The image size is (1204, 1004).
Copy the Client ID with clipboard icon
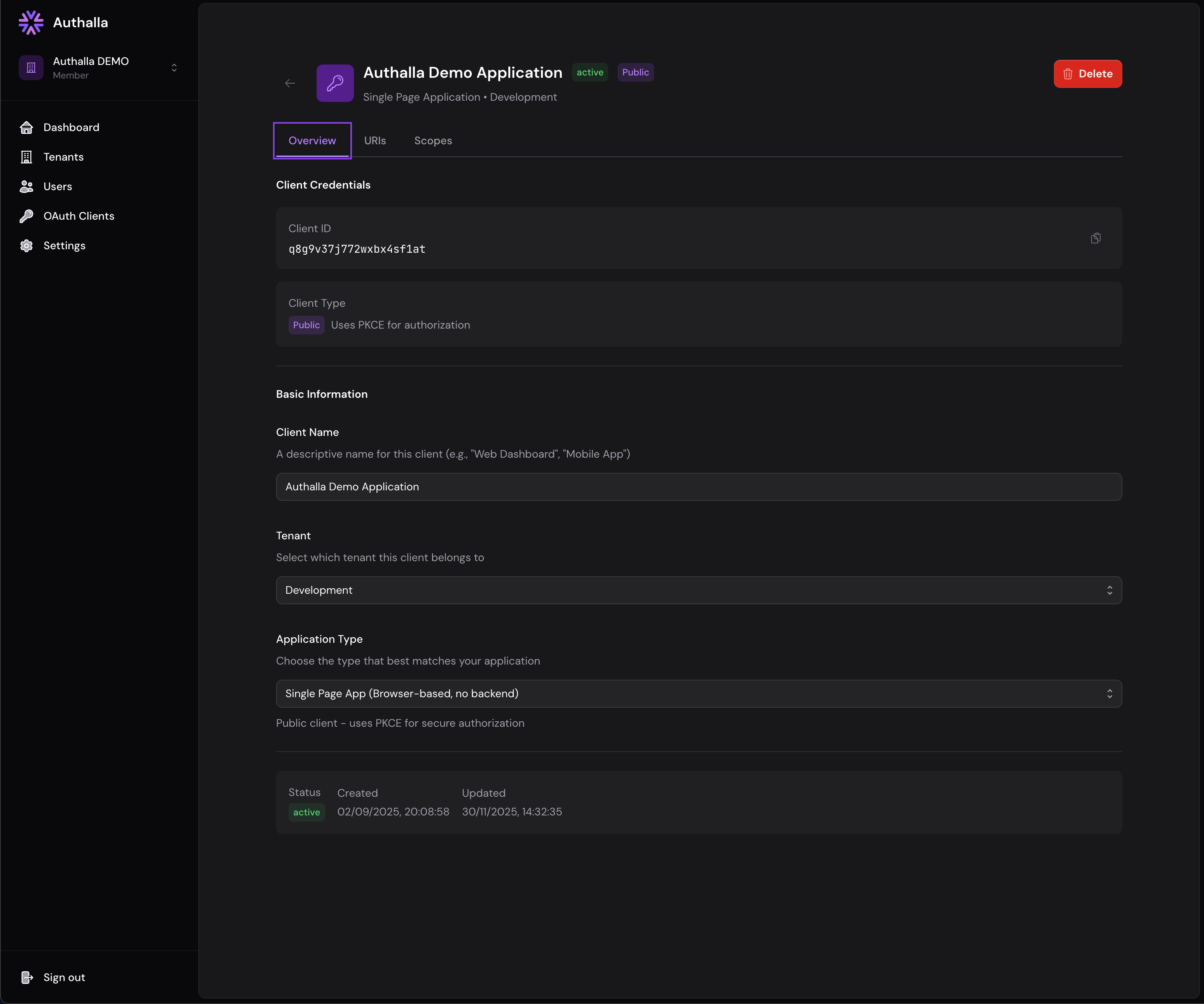click(x=1095, y=238)
